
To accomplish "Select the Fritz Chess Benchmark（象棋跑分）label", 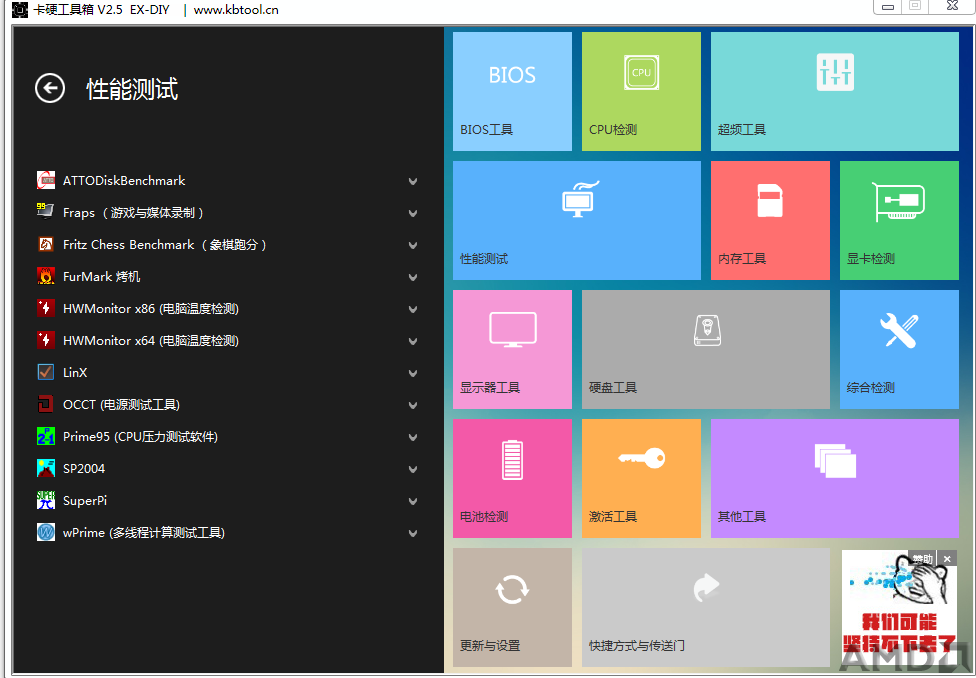I will pyautogui.click(x=165, y=245).
